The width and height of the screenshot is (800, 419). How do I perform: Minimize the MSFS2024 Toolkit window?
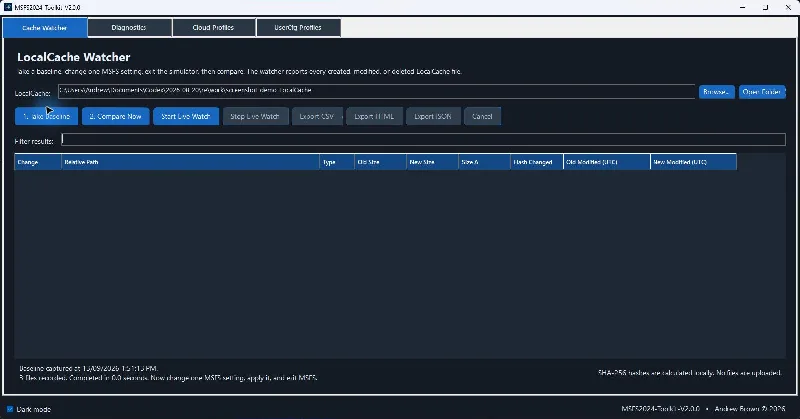[742, 7]
